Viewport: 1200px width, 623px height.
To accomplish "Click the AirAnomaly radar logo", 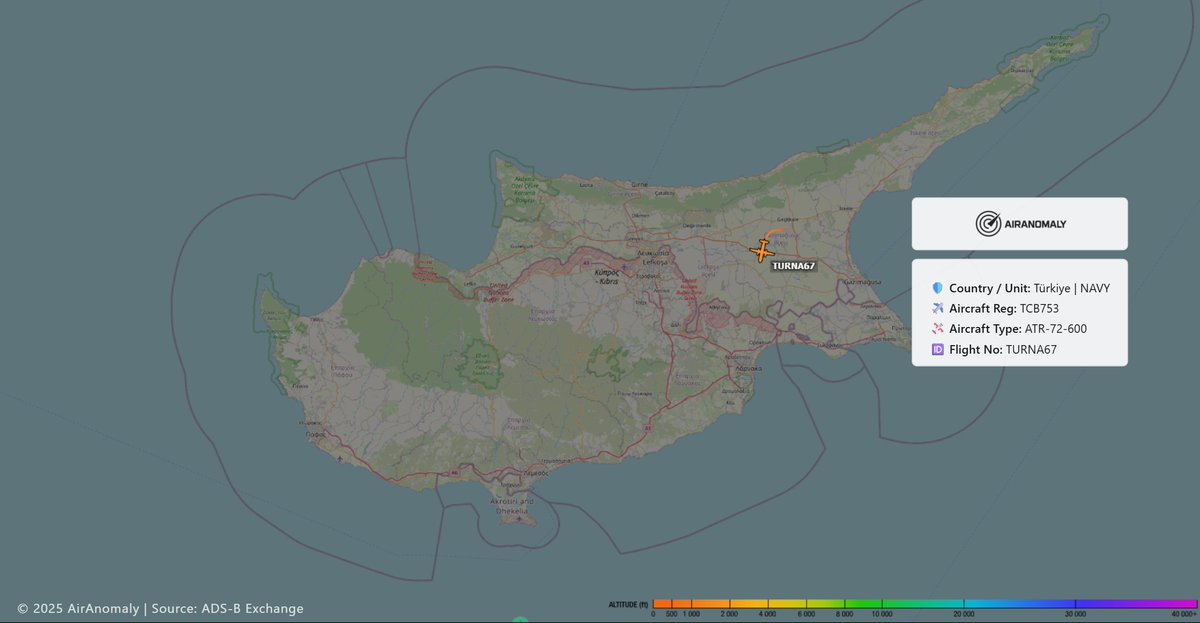I will [988, 224].
